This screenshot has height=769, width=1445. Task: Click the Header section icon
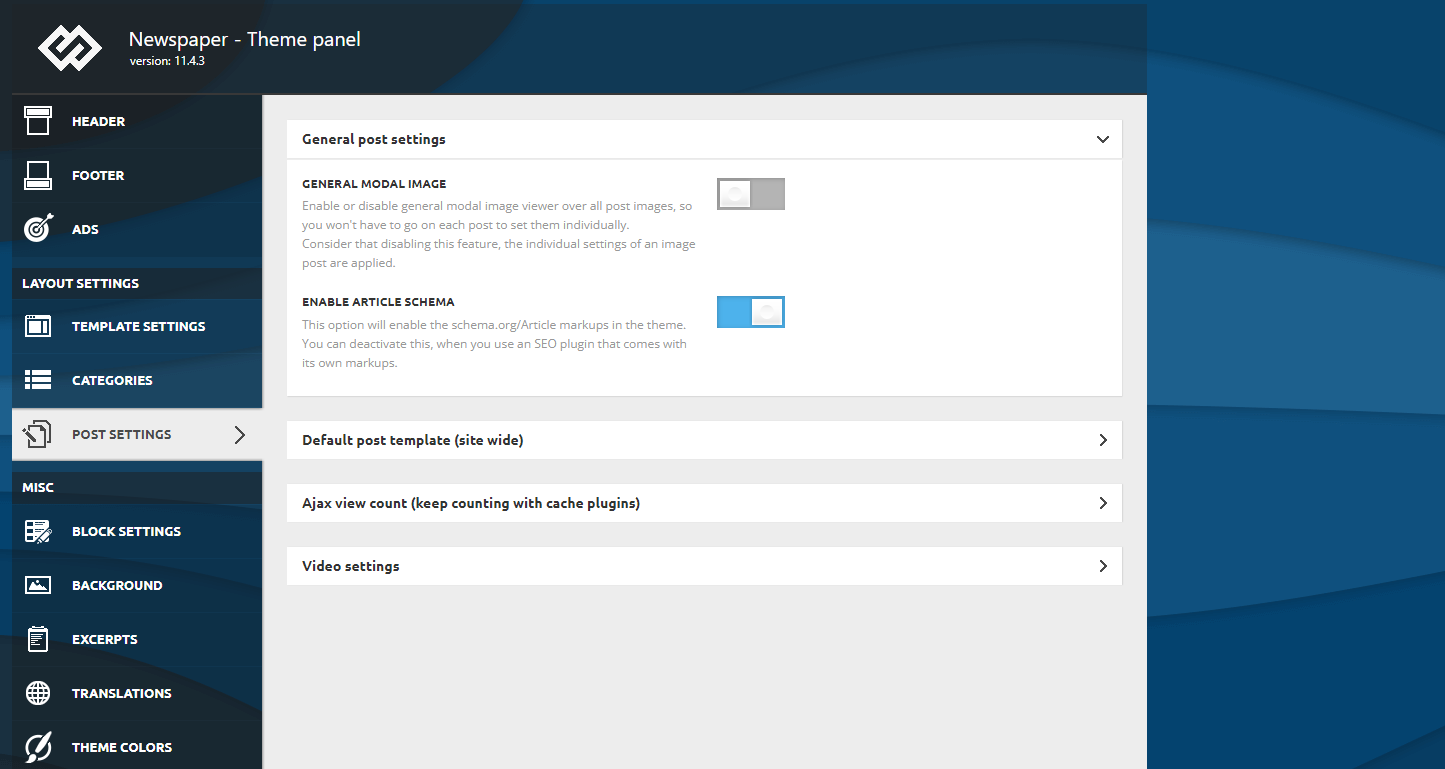tap(38, 121)
